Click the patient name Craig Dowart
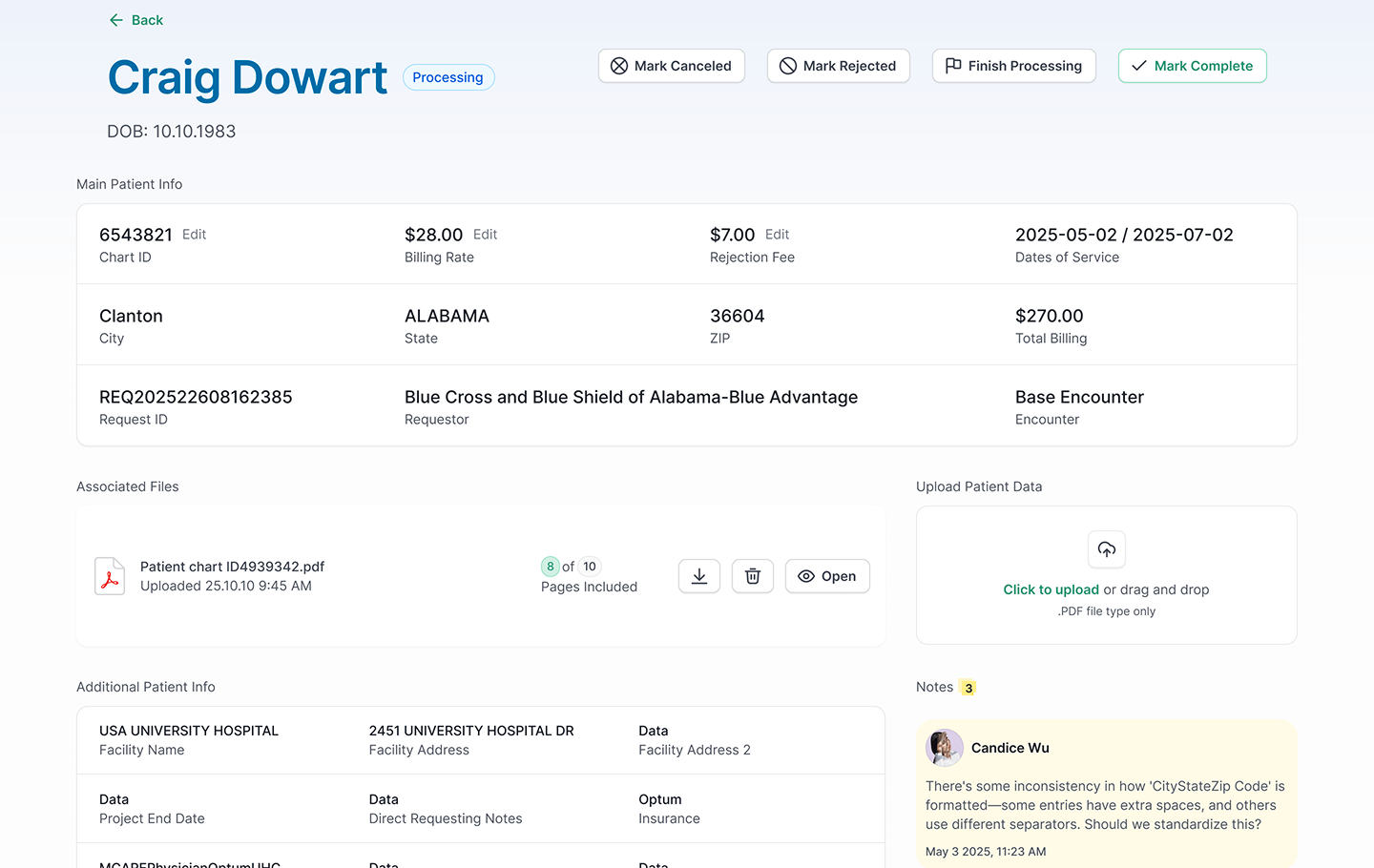This screenshot has width=1374, height=868. pos(248,78)
